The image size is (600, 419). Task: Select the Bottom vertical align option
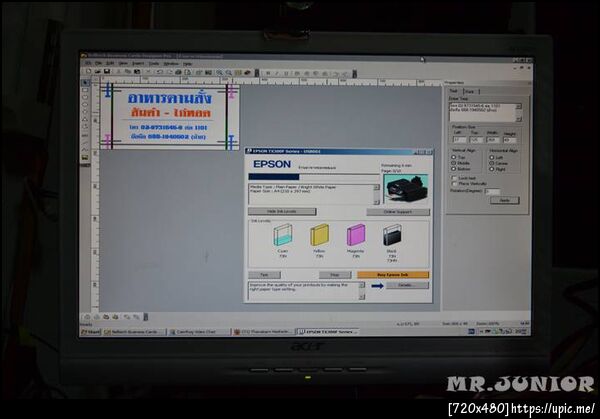(454, 169)
